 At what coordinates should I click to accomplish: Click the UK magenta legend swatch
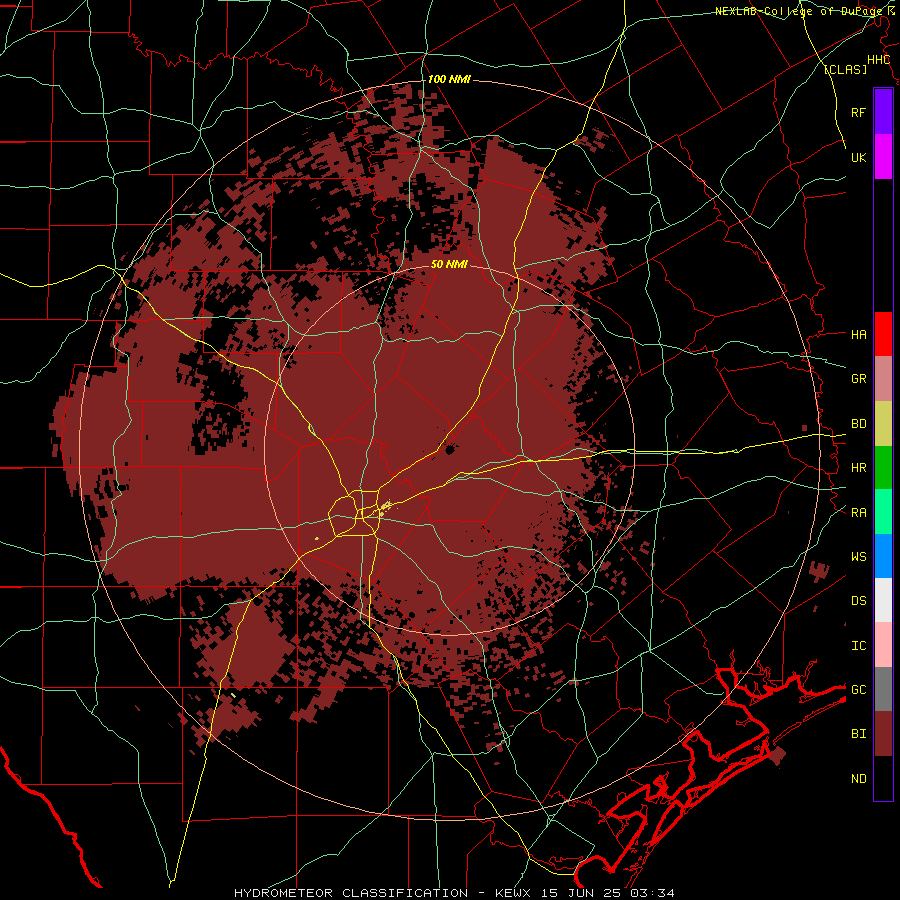pyautogui.click(x=883, y=157)
